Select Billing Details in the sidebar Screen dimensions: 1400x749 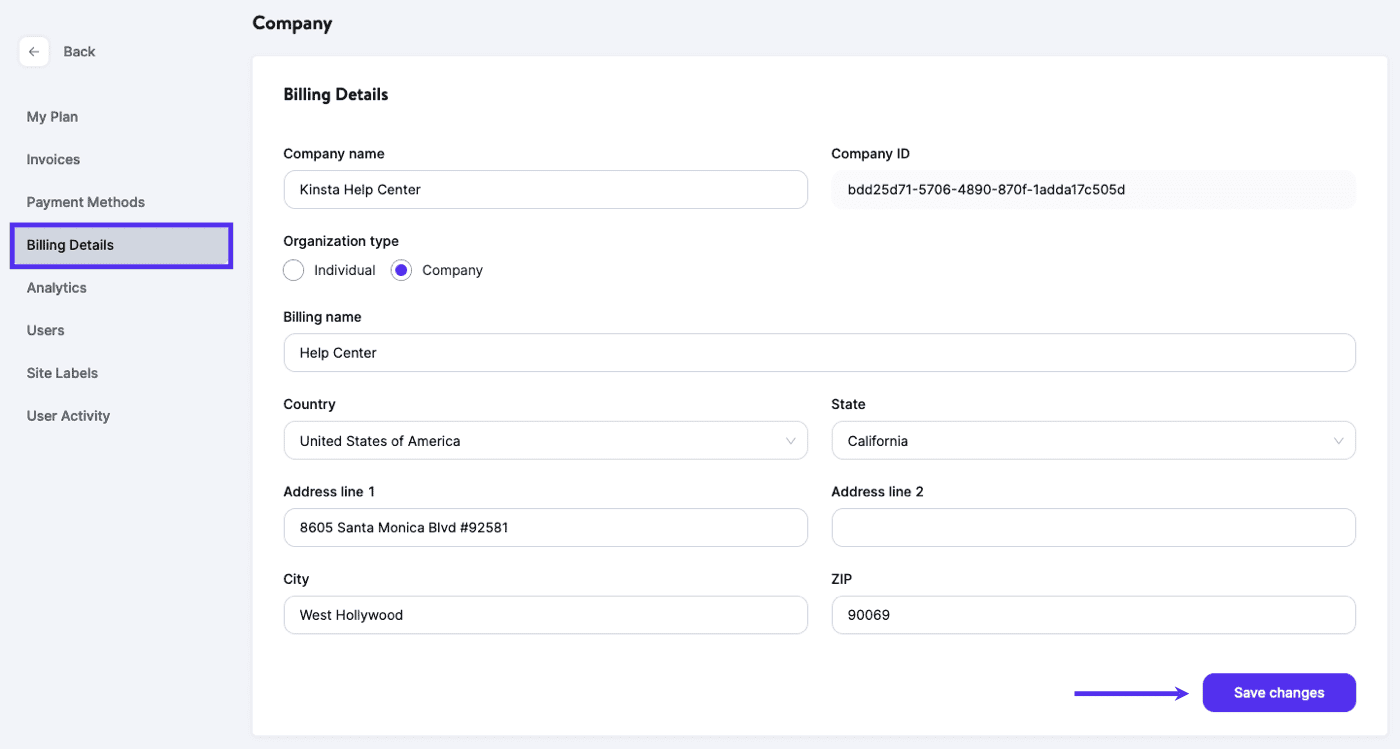[70, 244]
